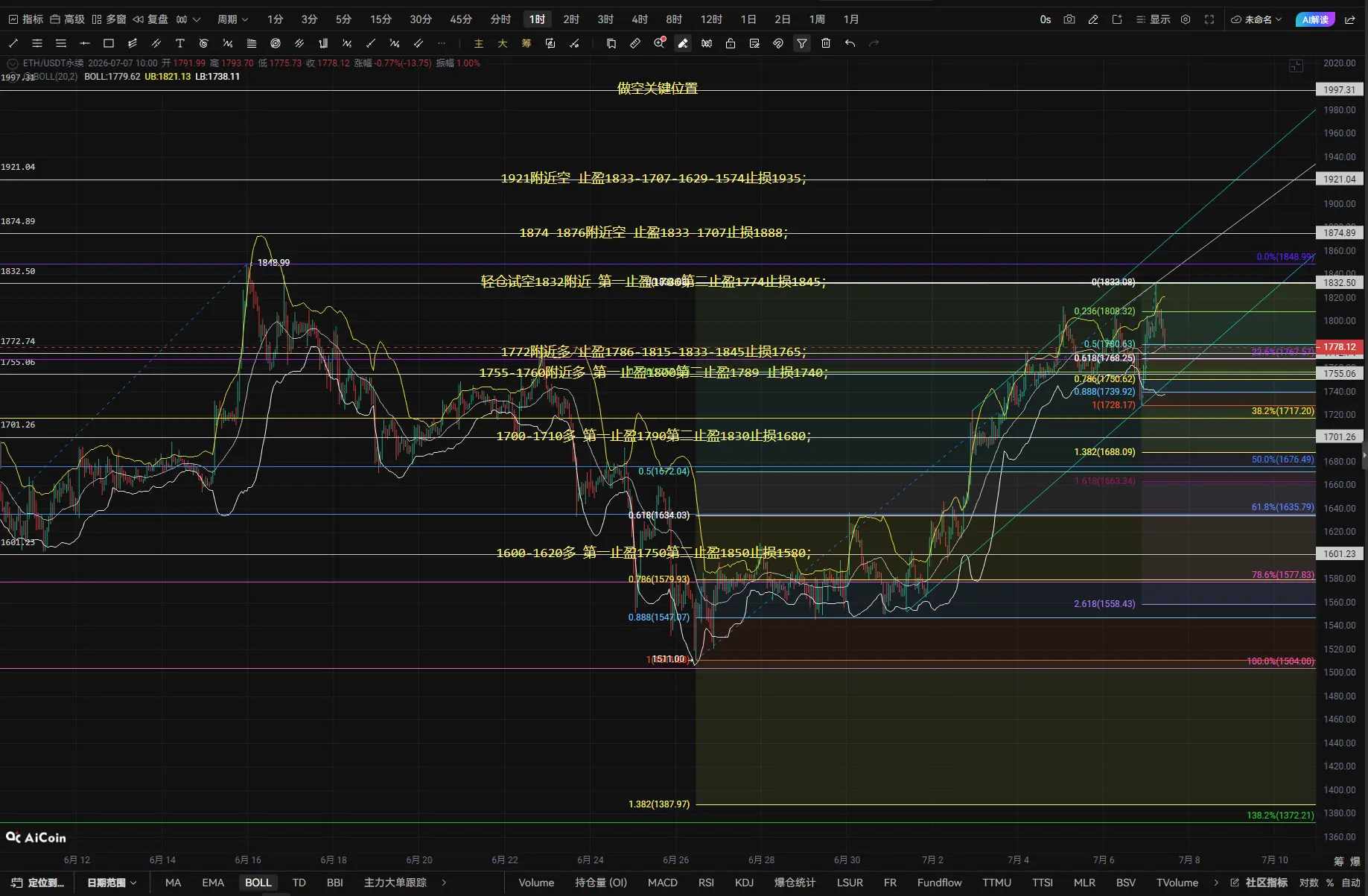Enter fullscreen mode via fullscreen icon
Image resolution: width=1368 pixels, height=896 pixels.
[1209, 19]
